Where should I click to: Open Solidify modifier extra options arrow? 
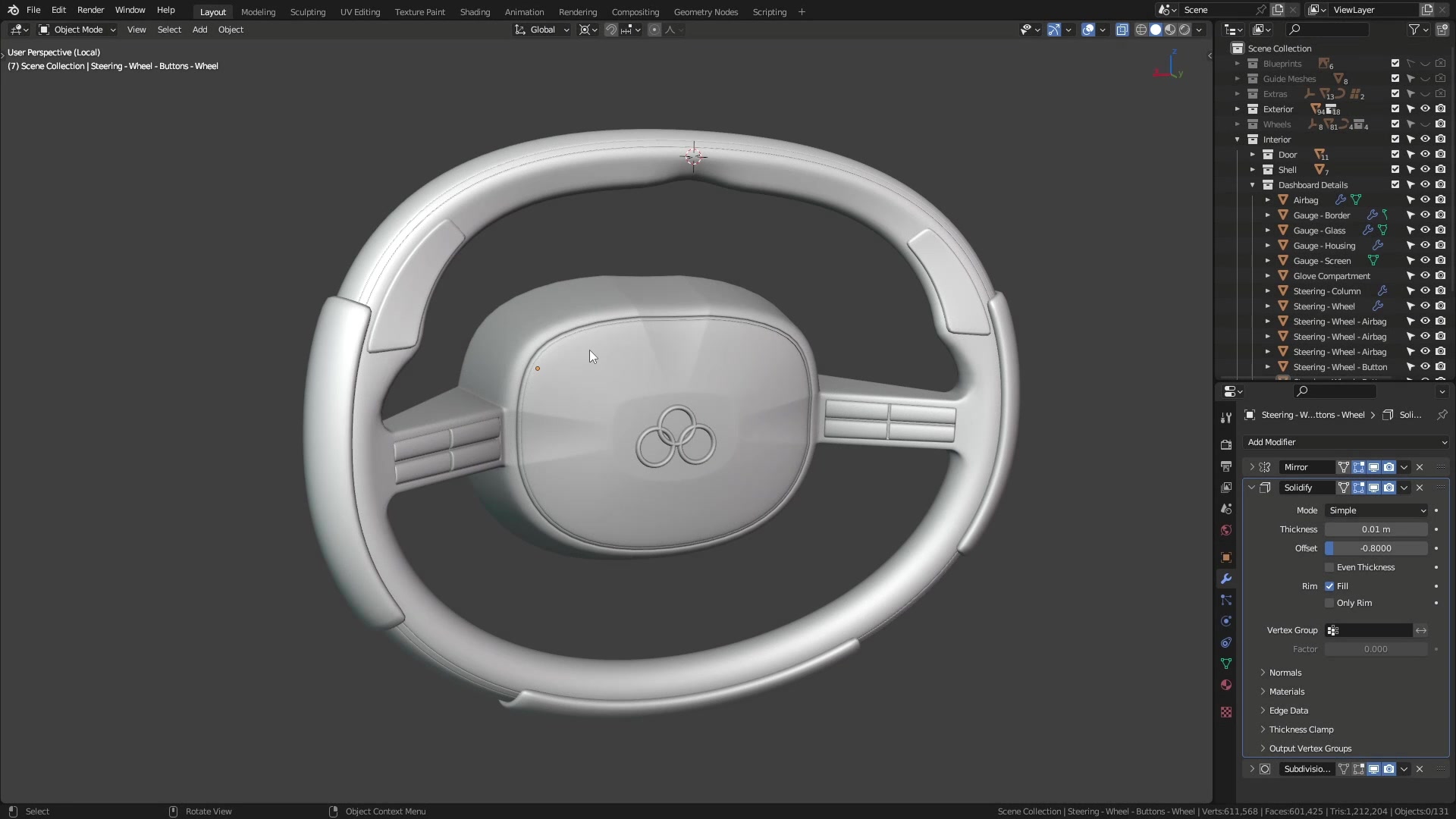pos(1404,488)
